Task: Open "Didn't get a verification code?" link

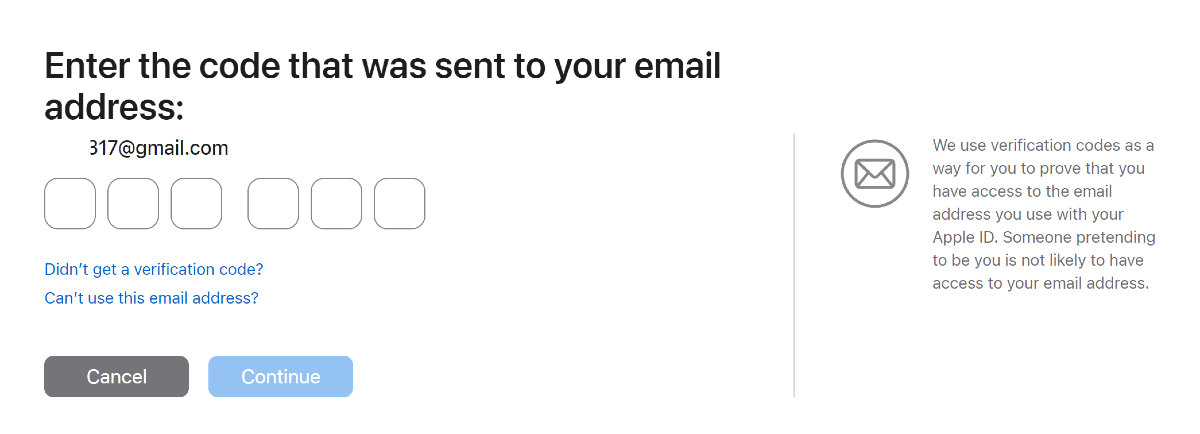Action: tap(154, 269)
